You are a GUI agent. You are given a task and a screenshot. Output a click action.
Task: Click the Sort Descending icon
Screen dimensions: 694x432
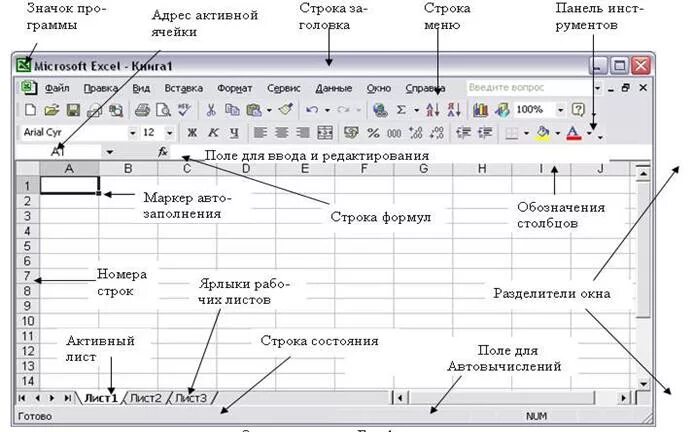tap(454, 109)
